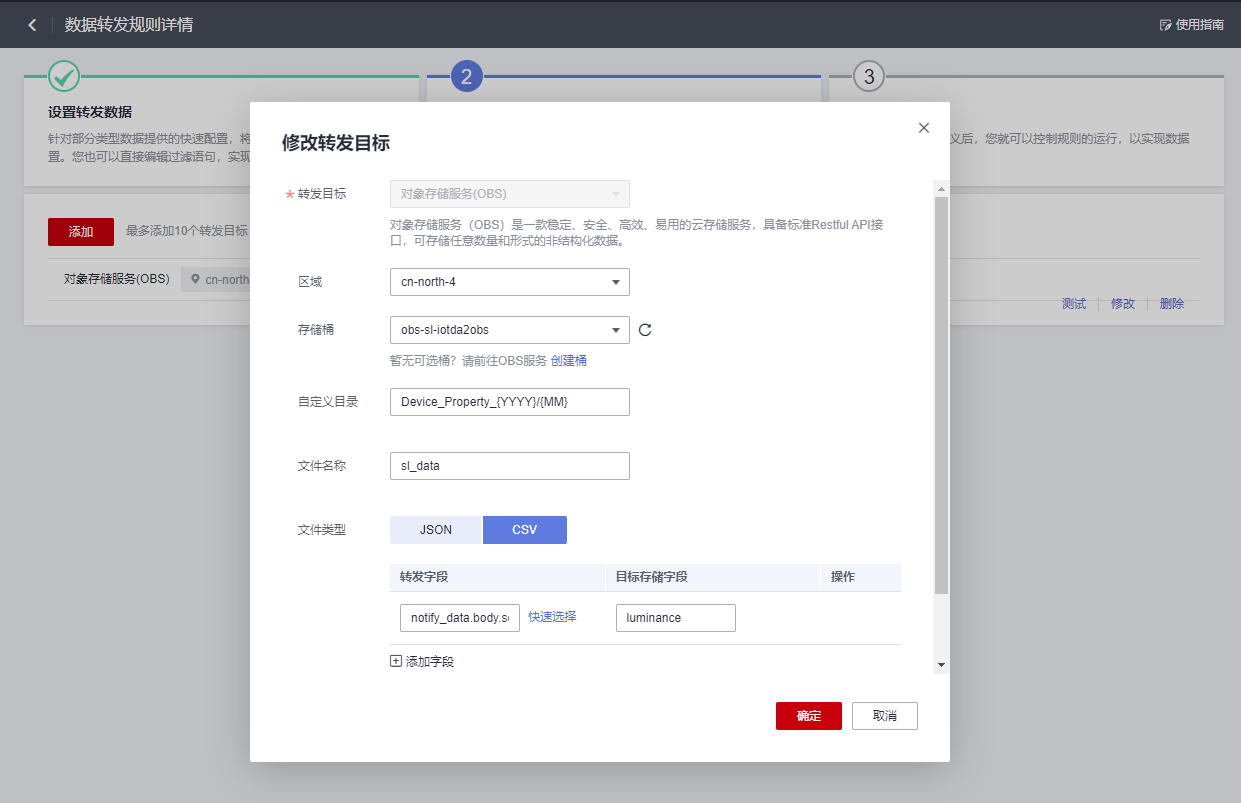The width and height of the screenshot is (1241, 803).
Task: Click the 转发目标 dropdown showing 对象存储服务(OBS)
Action: click(509, 193)
